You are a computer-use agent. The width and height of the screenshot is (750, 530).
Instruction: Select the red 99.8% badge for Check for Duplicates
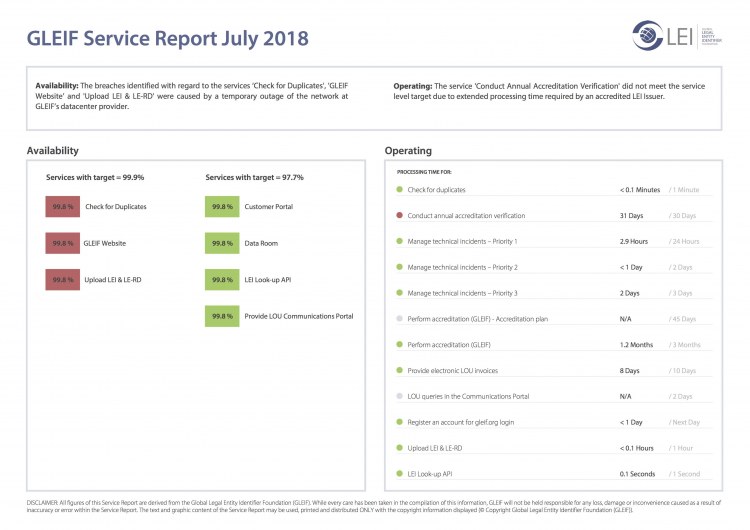point(62,207)
